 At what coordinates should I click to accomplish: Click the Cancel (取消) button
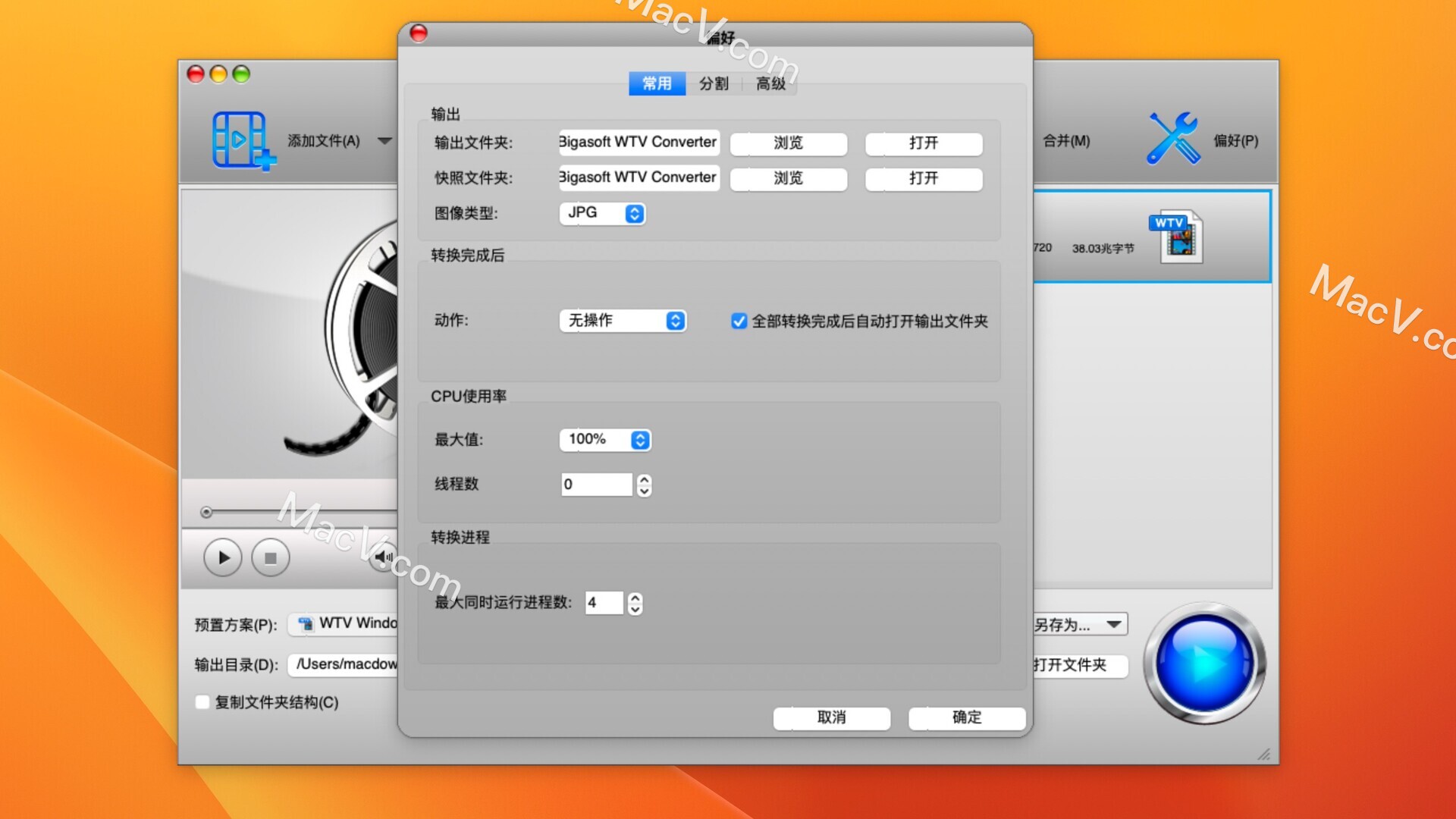(x=831, y=718)
